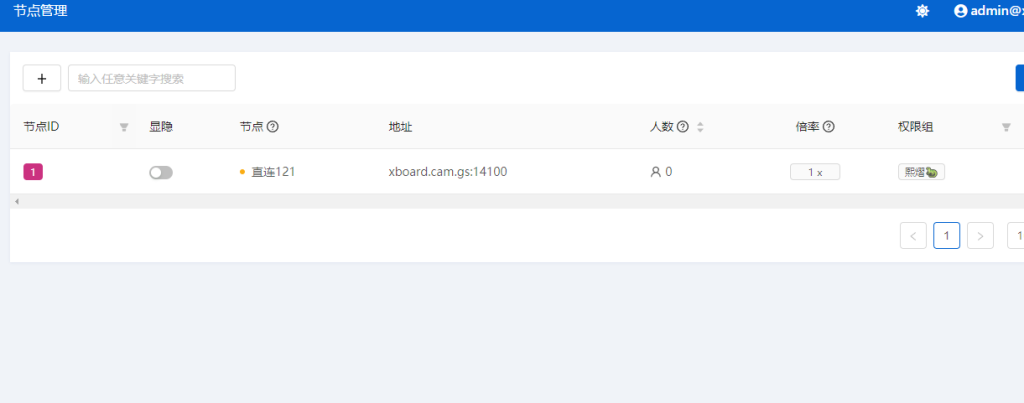
Task: Click the node name 直连121
Action: [x=273, y=172]
